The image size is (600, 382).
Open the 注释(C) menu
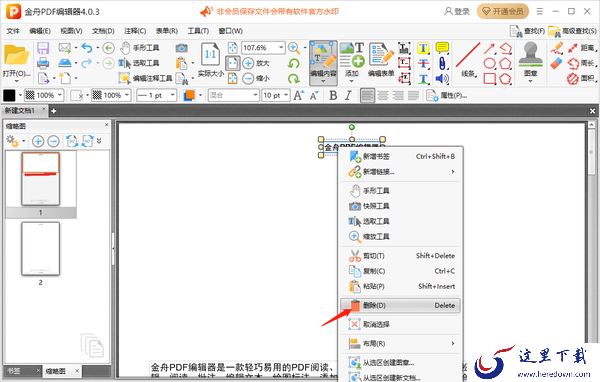[135, 31]
